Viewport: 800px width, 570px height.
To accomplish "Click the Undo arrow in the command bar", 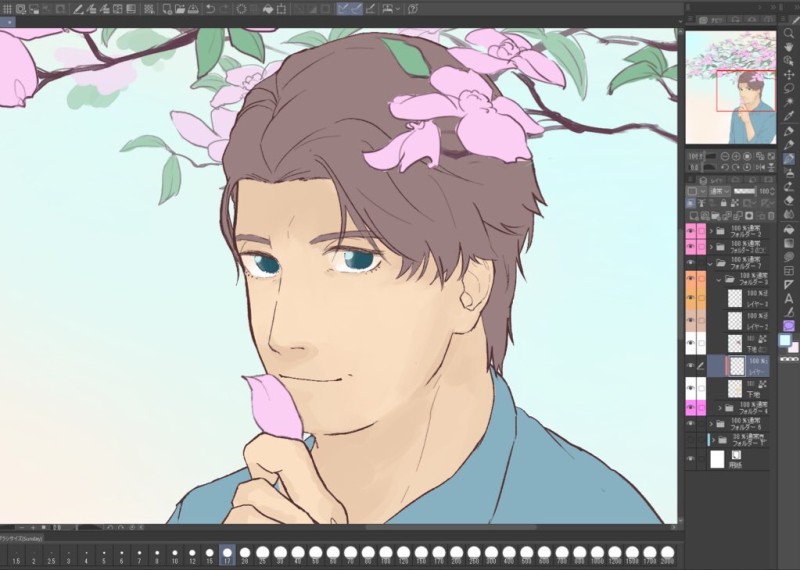I will tap(210, 9).
